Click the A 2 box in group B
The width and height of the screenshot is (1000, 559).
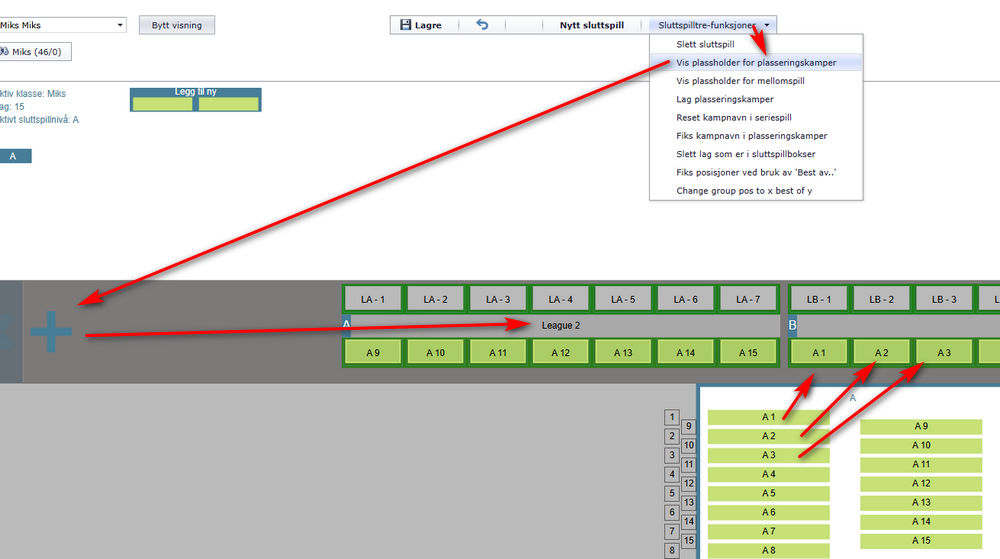[x=881, y=352]
